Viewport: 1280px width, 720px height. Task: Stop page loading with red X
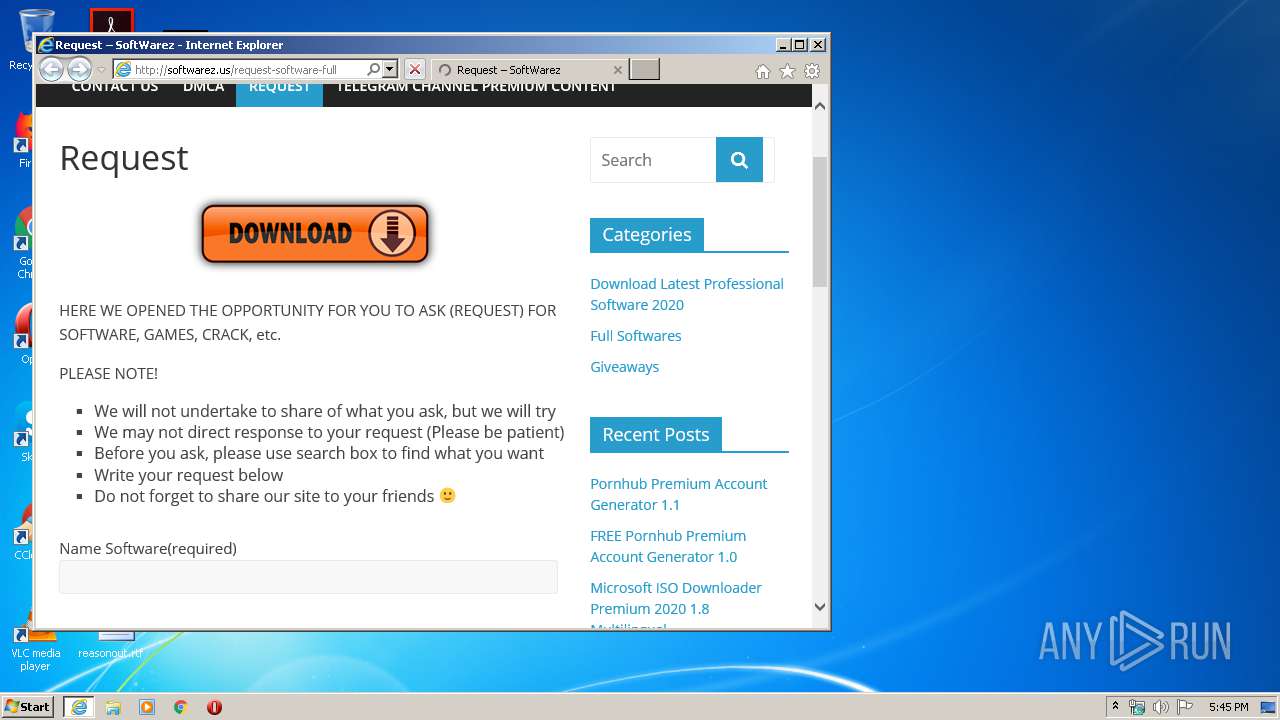[x=415, y=70]
